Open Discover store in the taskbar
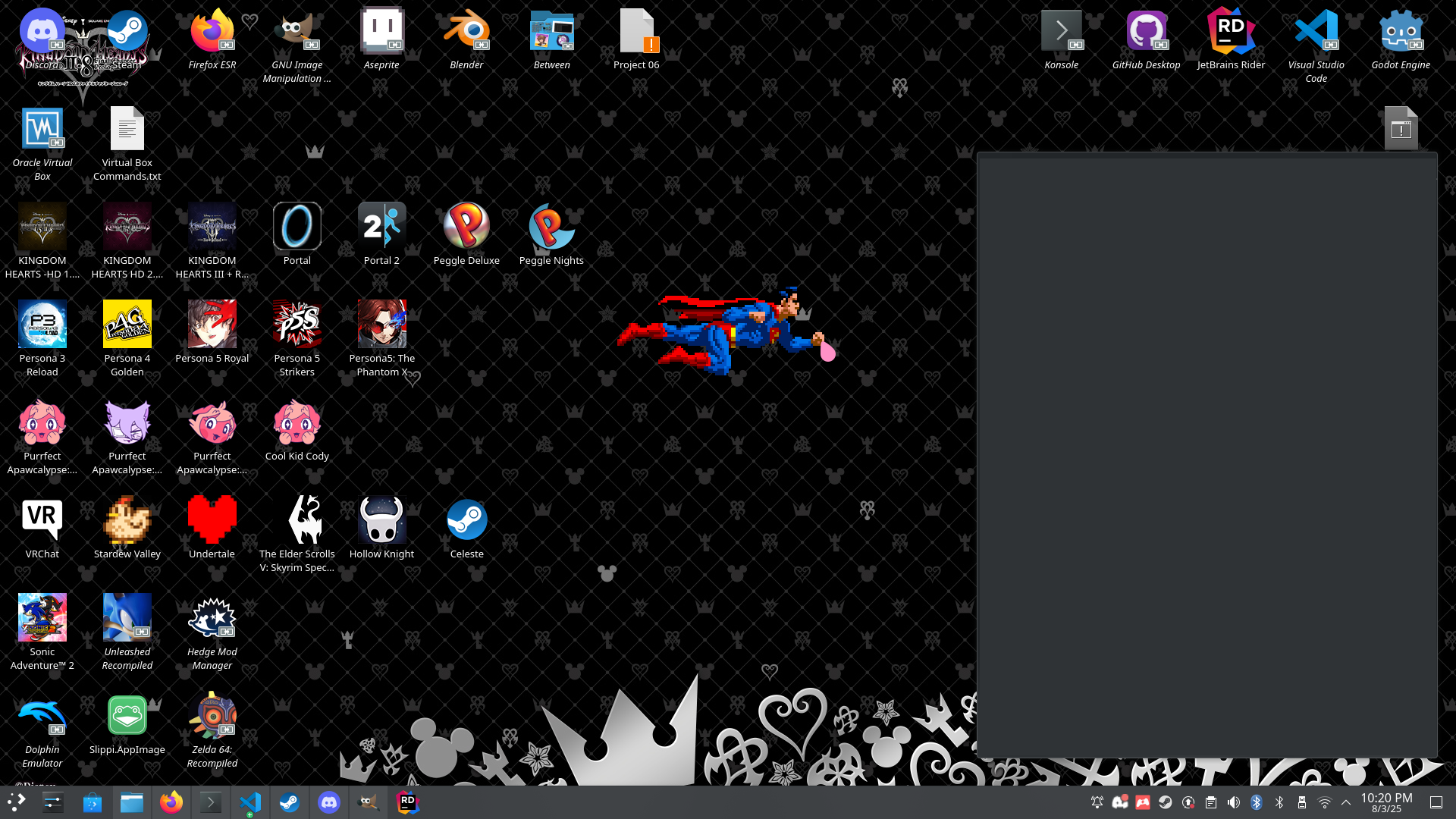The width and height of the screenshot is (1456, 819). click(x=93, y=802)
